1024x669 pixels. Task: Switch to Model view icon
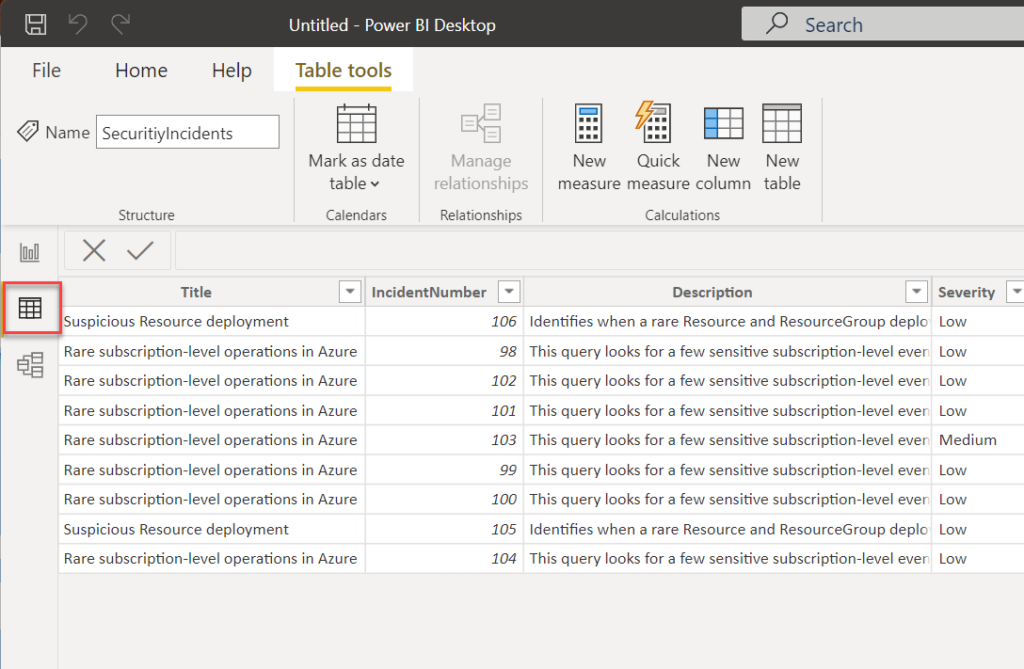click(30, 365)
